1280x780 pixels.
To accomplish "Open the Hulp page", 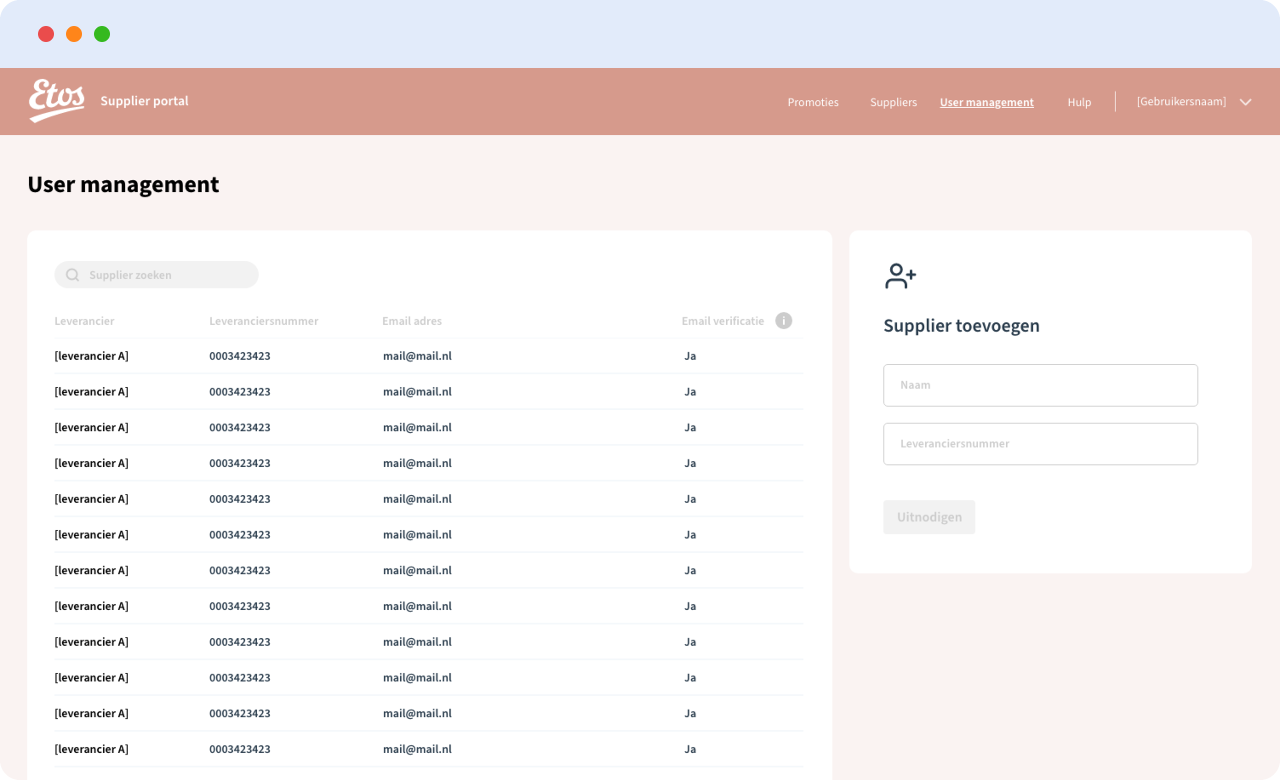I will coord(1079,102).
